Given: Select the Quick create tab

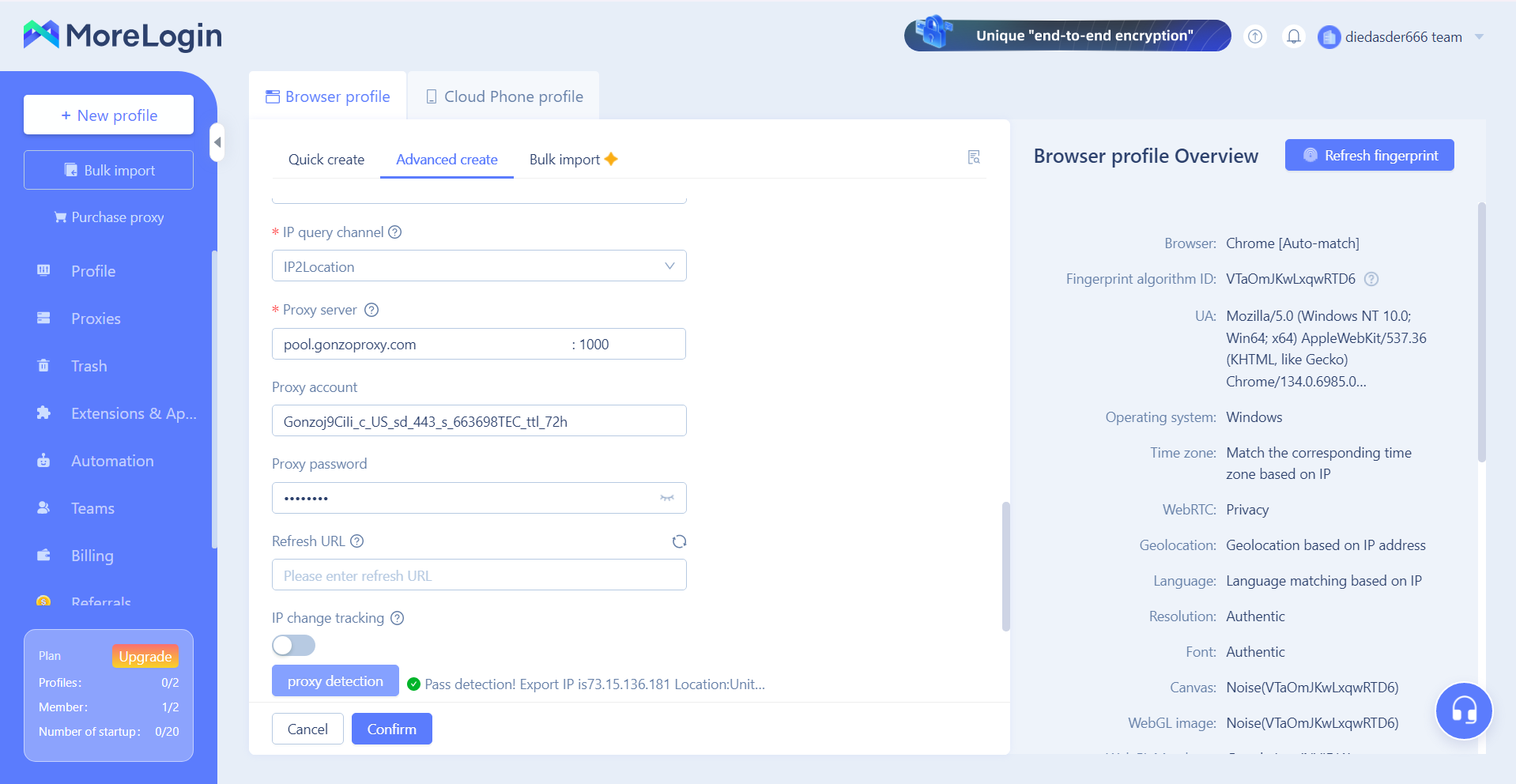Looking at the screenshot, I should (x=326, y=160).
